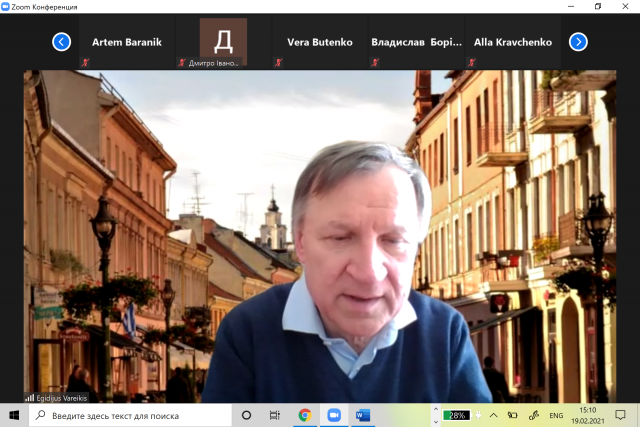The width and height of the screenshot is (640, 427).
Task: Click the Windows search box
Action: click(130, 415)
